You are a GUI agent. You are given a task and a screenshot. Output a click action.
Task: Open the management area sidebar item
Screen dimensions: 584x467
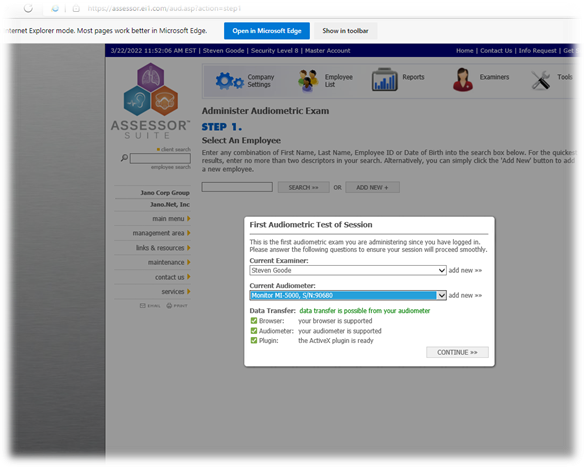point(158,233)
